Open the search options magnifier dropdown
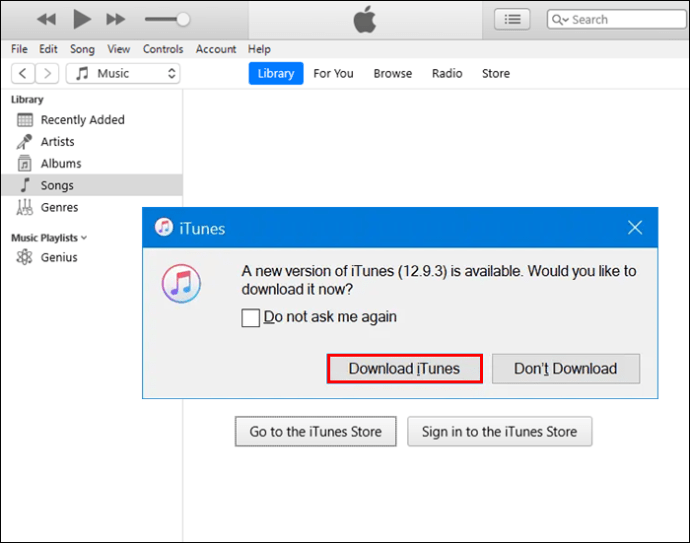The height and width of the screenshot is (543, 690). (561, 20)
